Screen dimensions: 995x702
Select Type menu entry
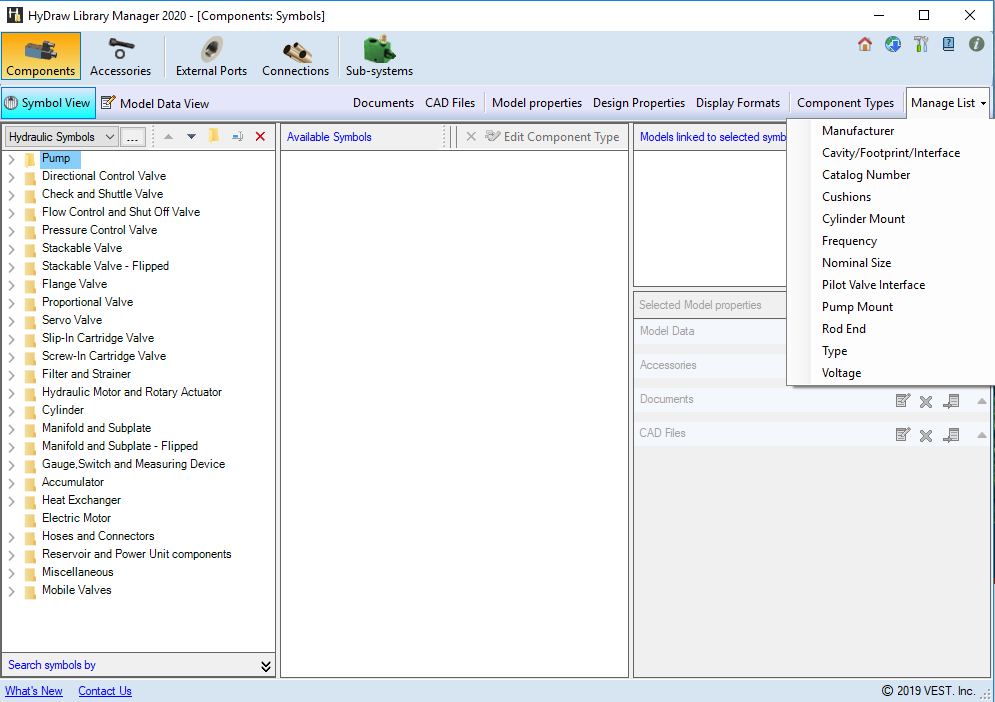coord(834,351)
